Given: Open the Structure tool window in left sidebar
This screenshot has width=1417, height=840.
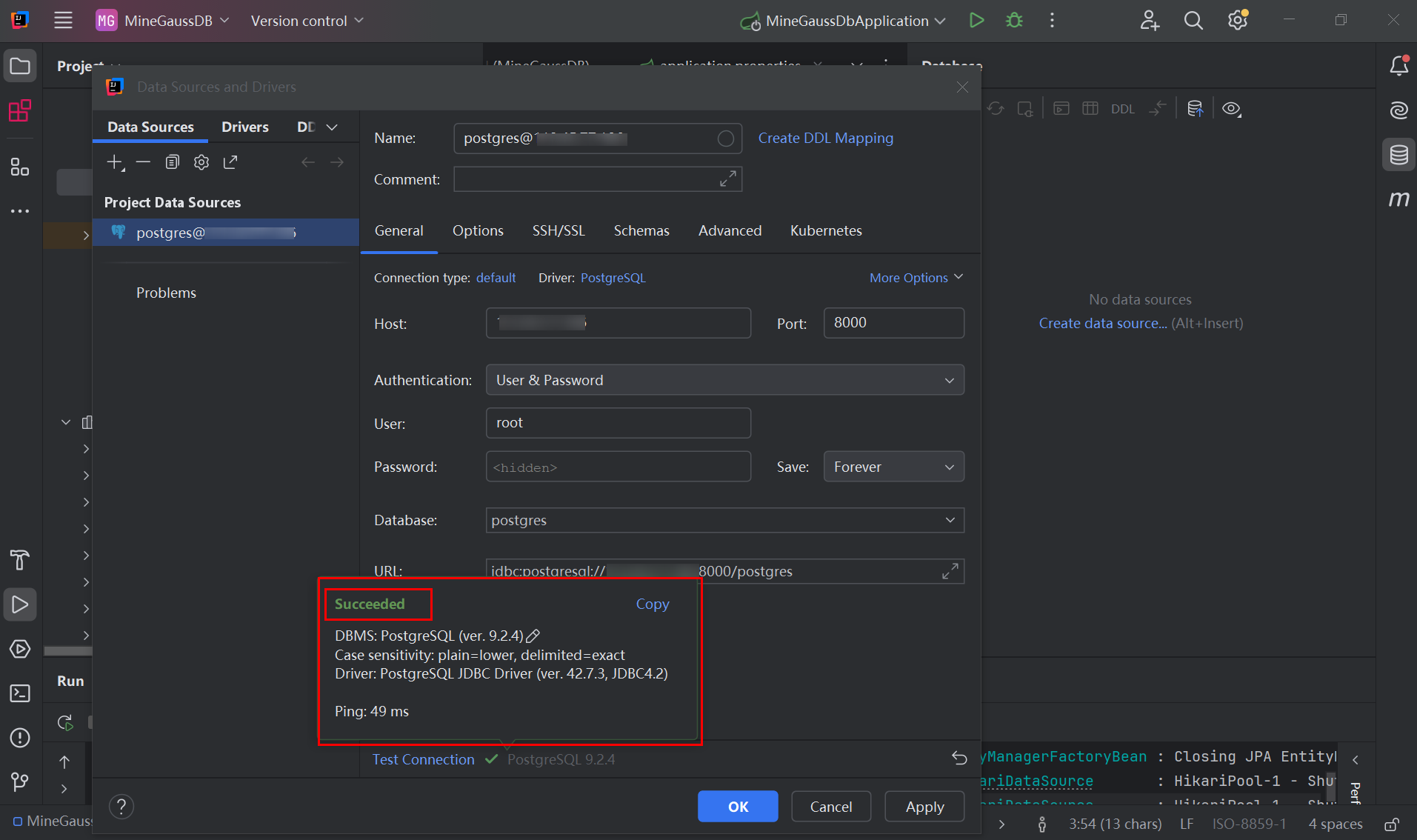Looking at the screenshot, I should tap(20, 167).
